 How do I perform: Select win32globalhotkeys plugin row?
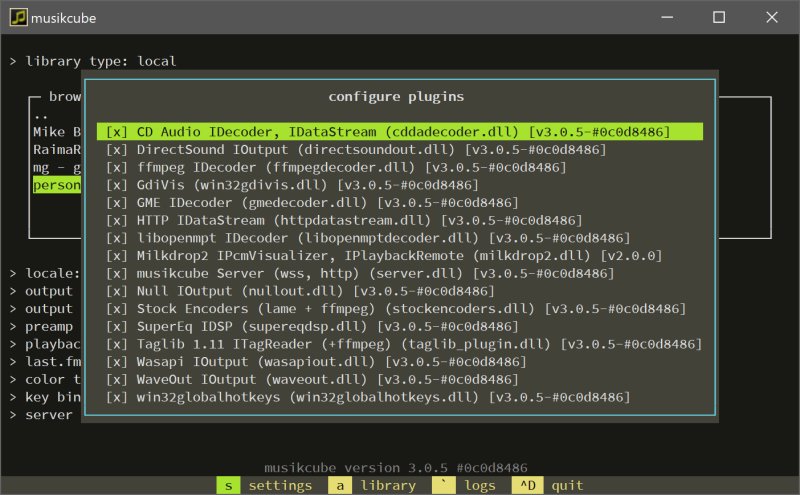(400, 397)
